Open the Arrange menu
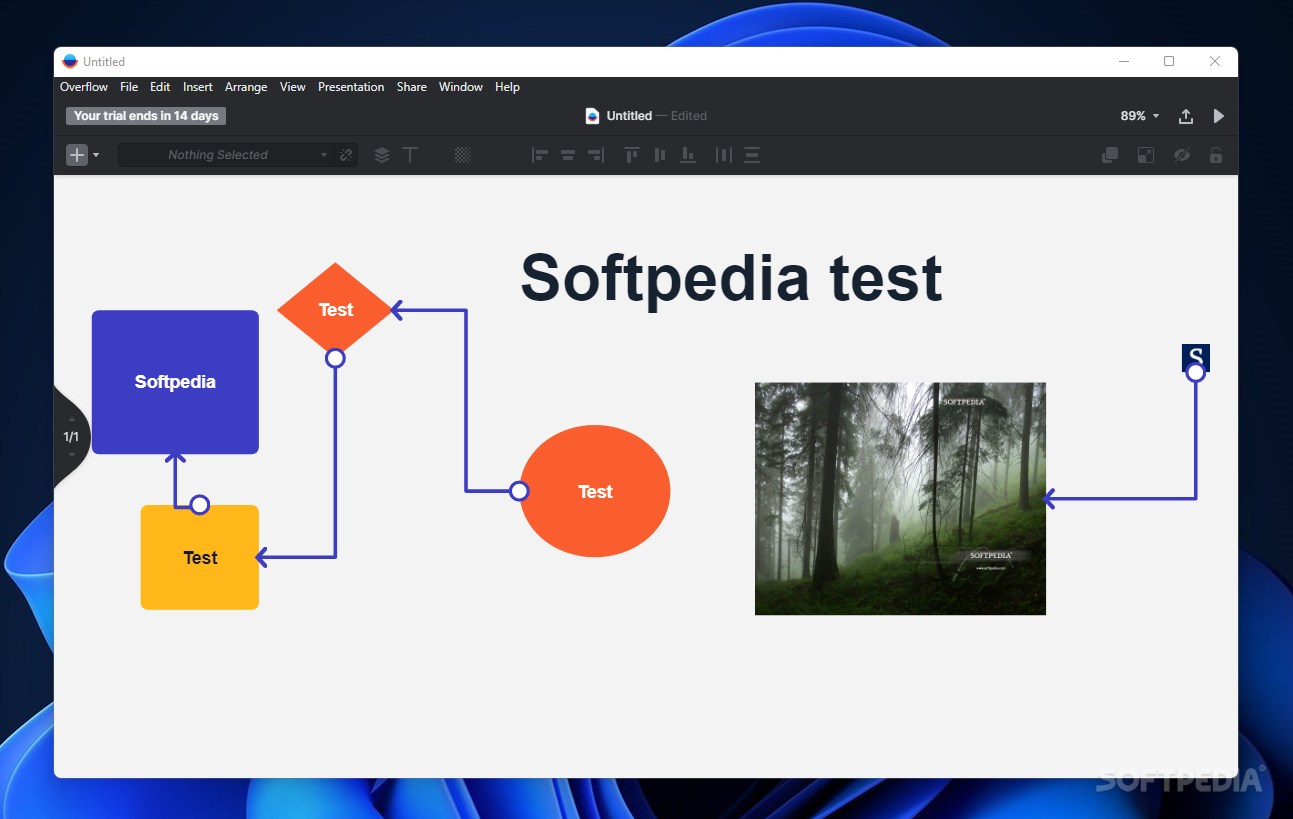This screenshot has width=1293, height=819. pos(246,87)
